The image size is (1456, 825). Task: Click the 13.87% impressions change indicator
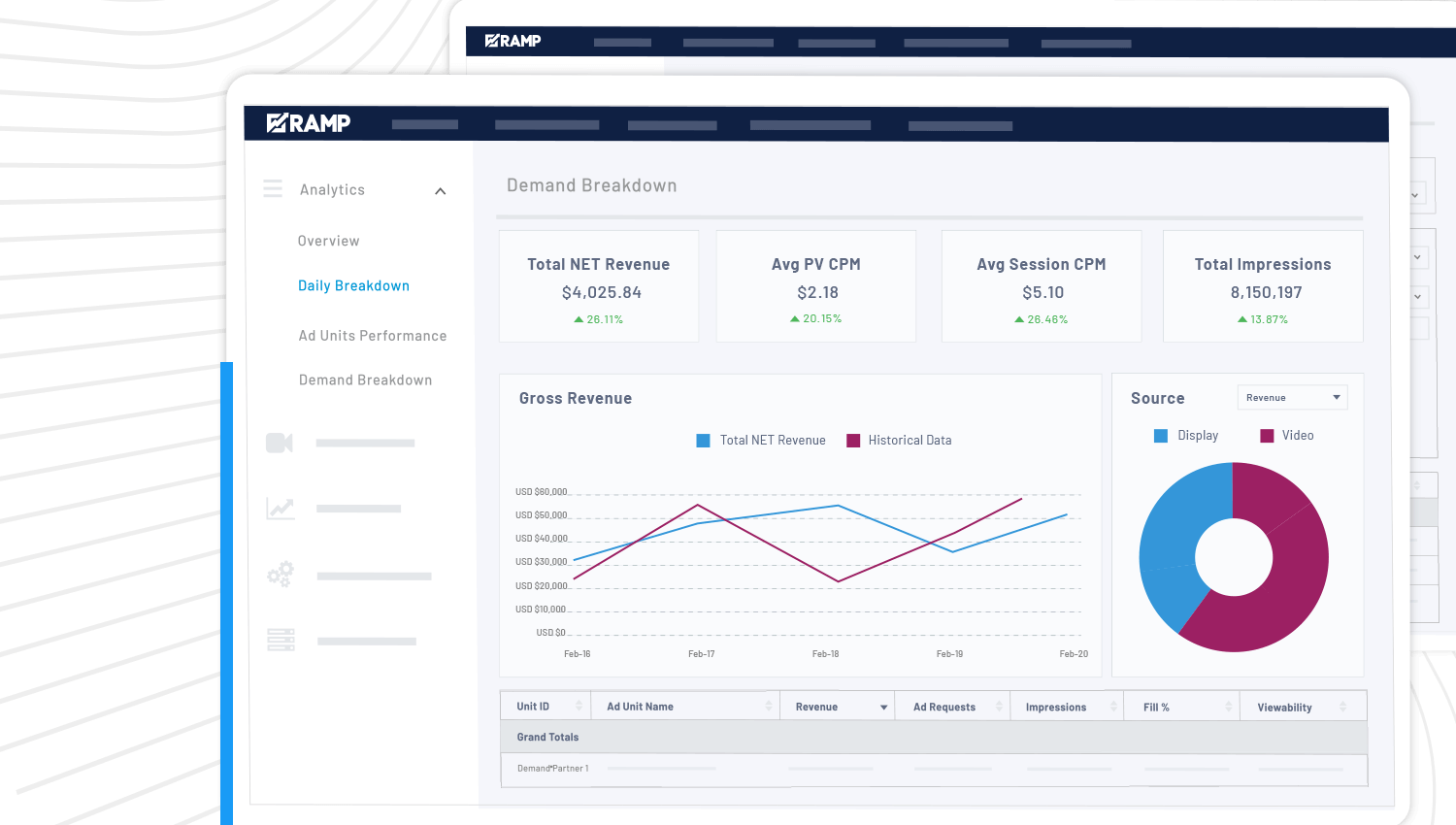click(1263, 319)
